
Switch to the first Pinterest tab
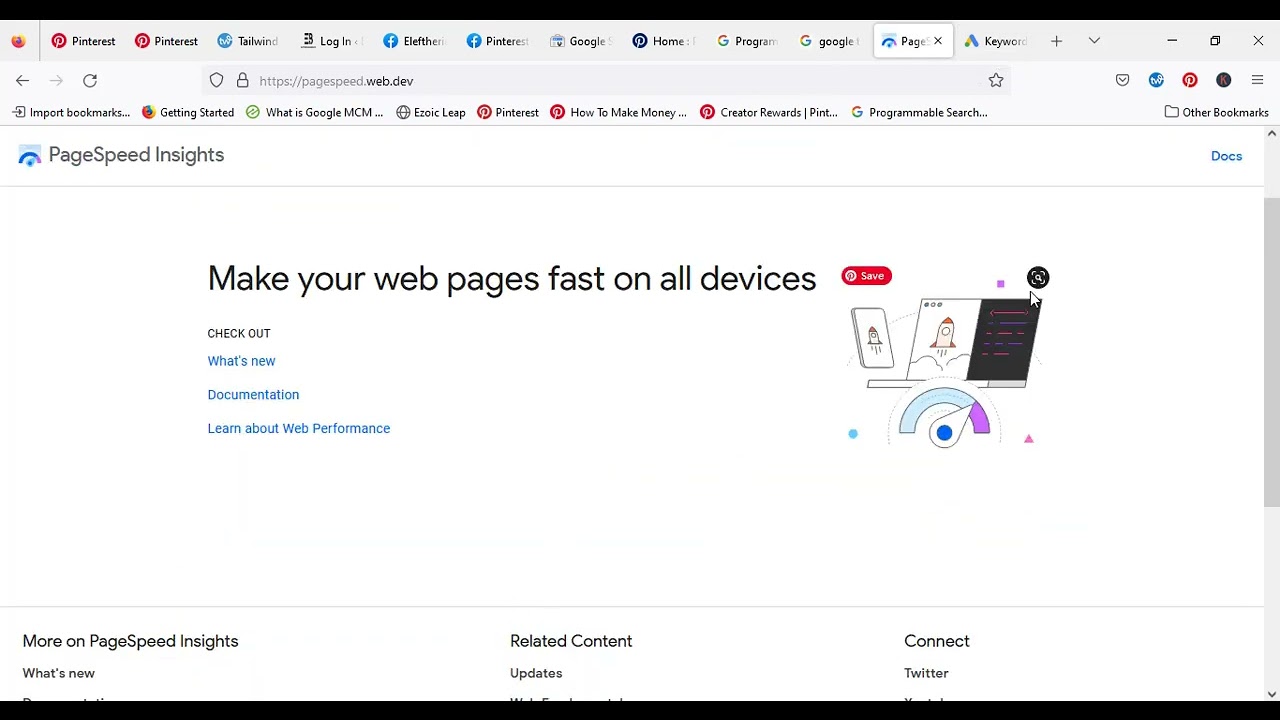(84, 41)
